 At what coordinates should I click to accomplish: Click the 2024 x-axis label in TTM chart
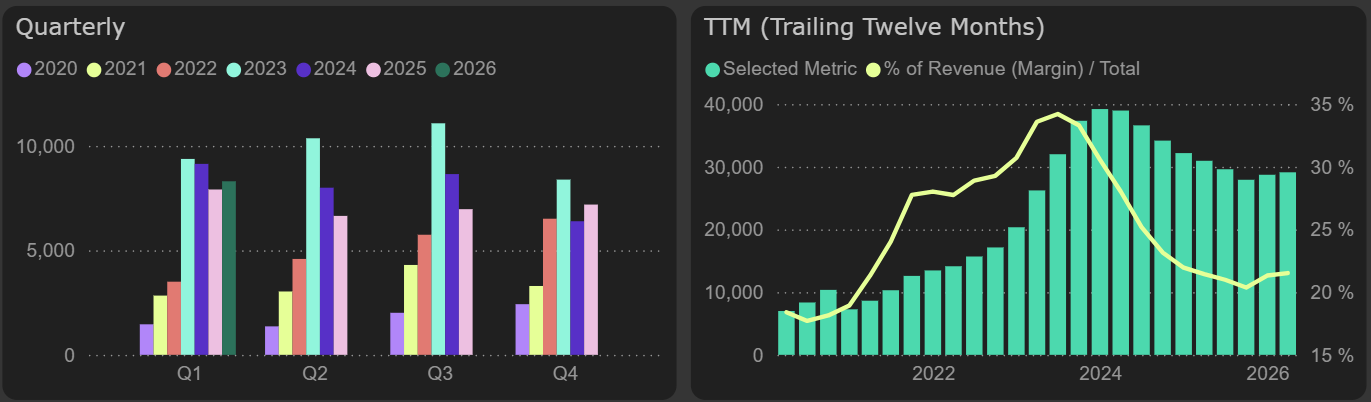click(1101, 375)
